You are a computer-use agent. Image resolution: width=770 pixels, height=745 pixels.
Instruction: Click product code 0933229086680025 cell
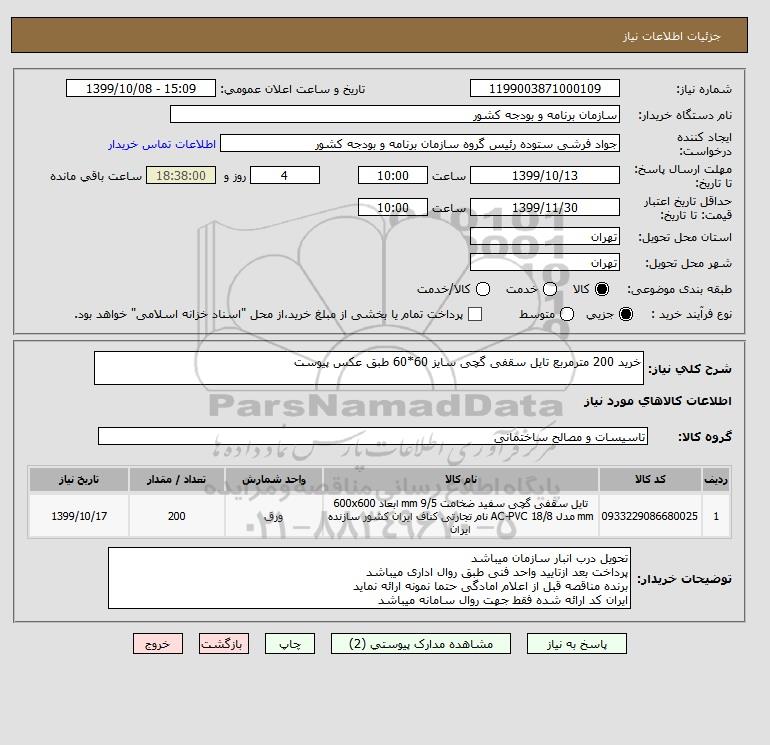[x=650, y=516]
